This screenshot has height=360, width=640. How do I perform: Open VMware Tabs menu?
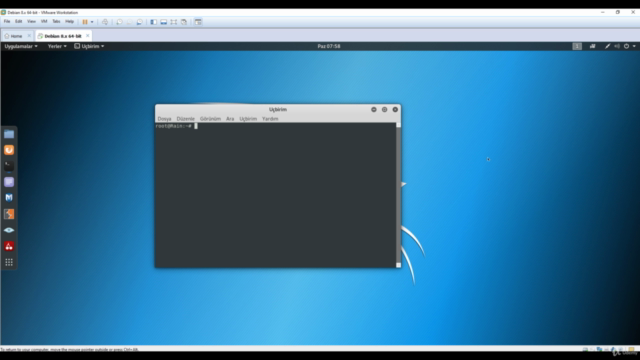(56, 22)
